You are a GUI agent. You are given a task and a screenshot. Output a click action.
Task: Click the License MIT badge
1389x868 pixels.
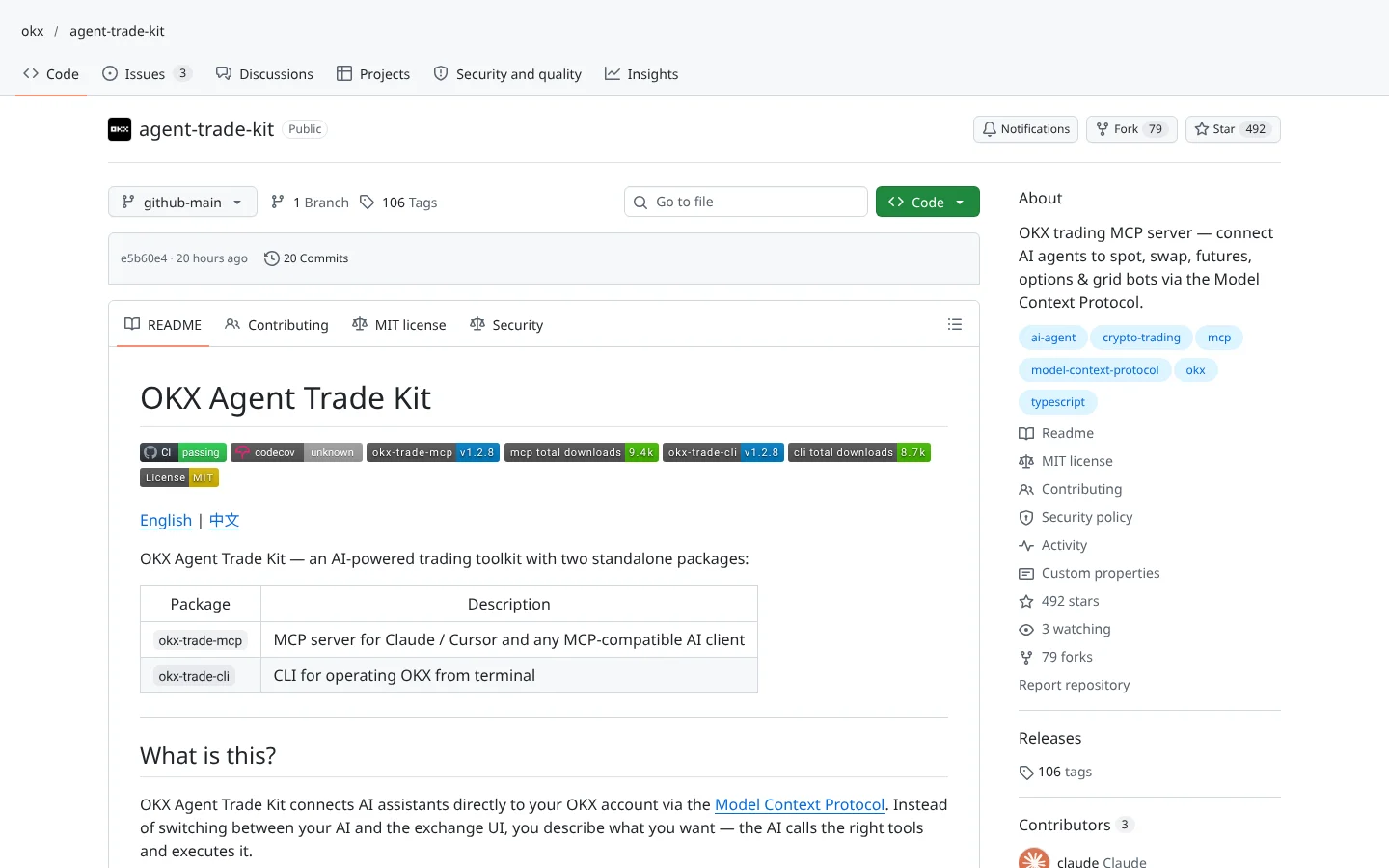point(179,477)
